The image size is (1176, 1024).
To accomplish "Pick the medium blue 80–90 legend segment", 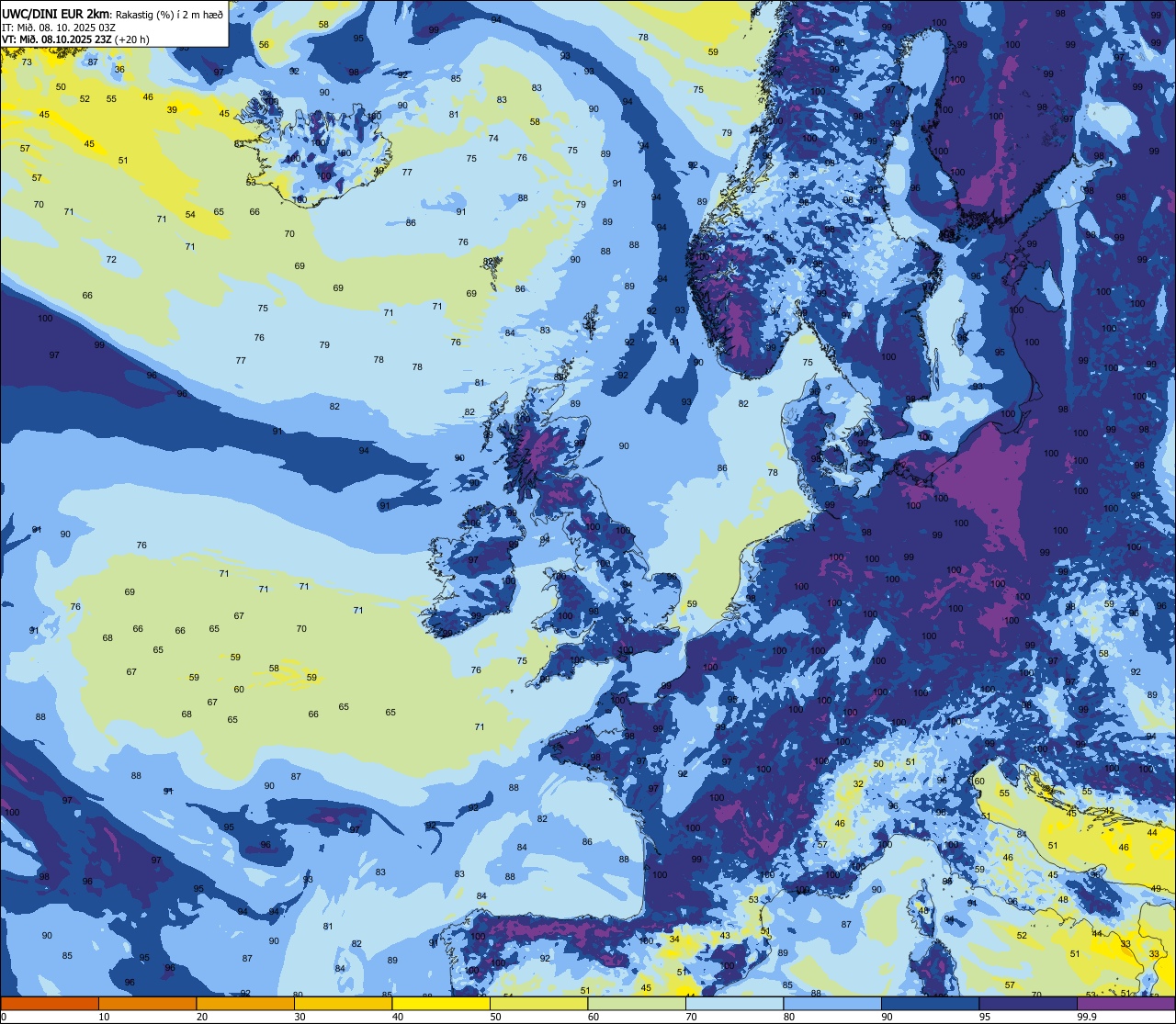I will [x=832, y=1003].
